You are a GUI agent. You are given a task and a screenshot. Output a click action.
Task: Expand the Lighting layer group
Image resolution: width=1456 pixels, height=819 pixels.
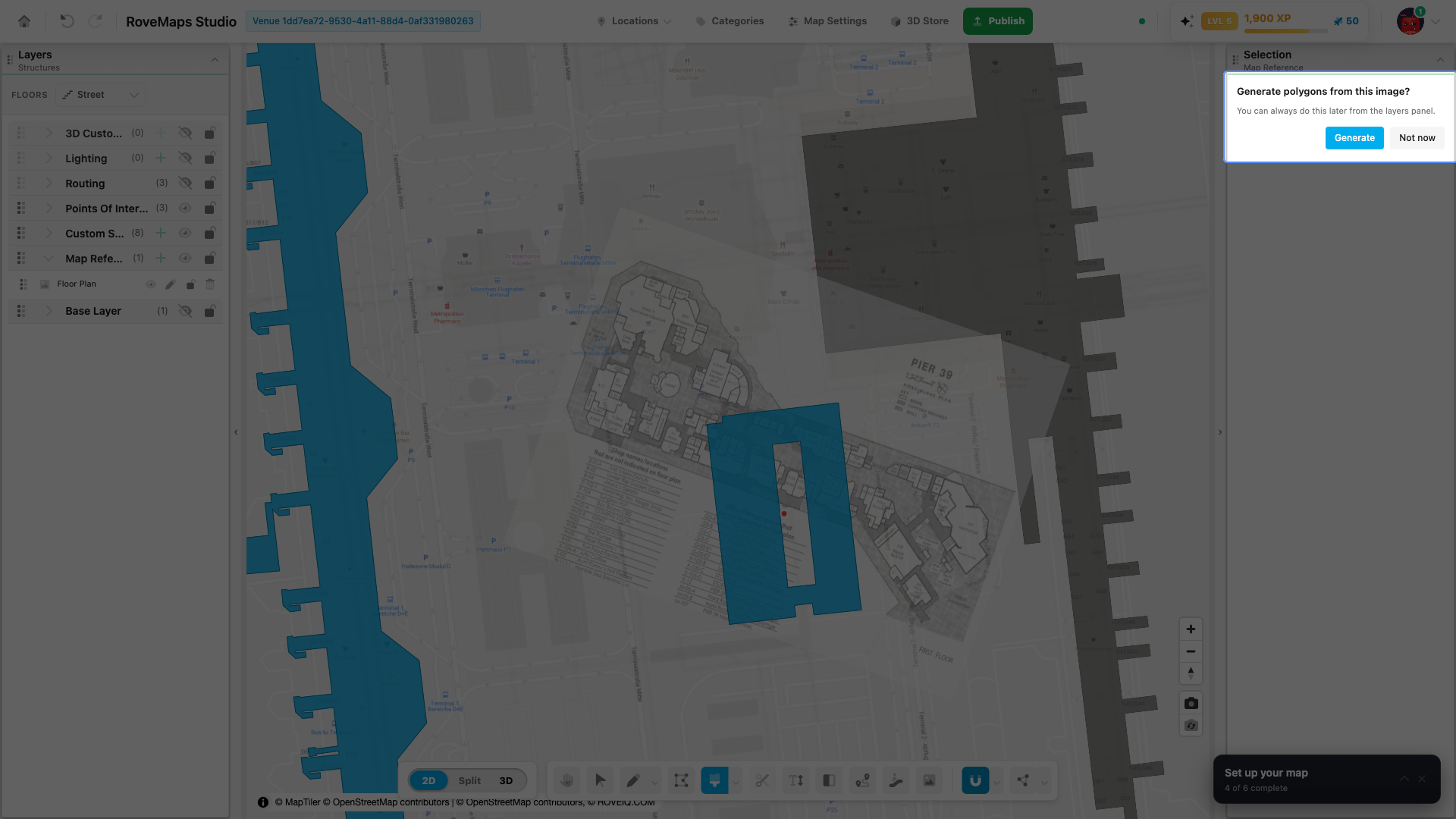tap(49, 158)
